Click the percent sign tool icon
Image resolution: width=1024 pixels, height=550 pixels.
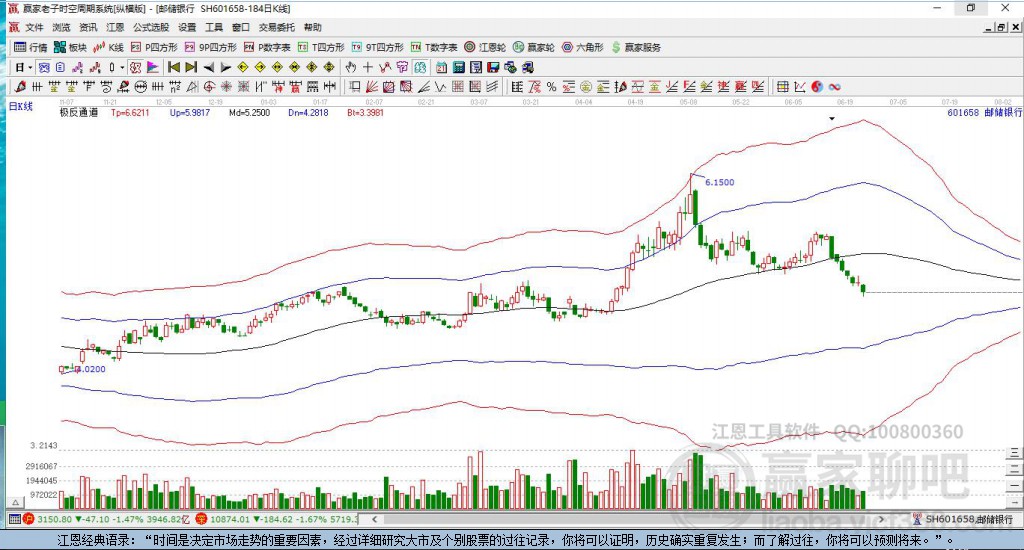[x=551, y=86]
